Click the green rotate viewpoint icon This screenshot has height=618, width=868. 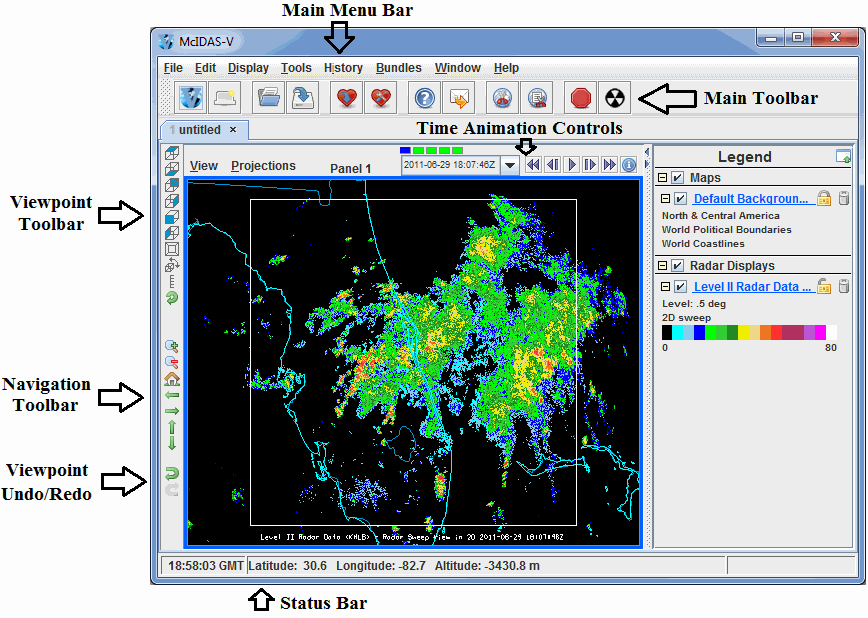tap(172, 298)
